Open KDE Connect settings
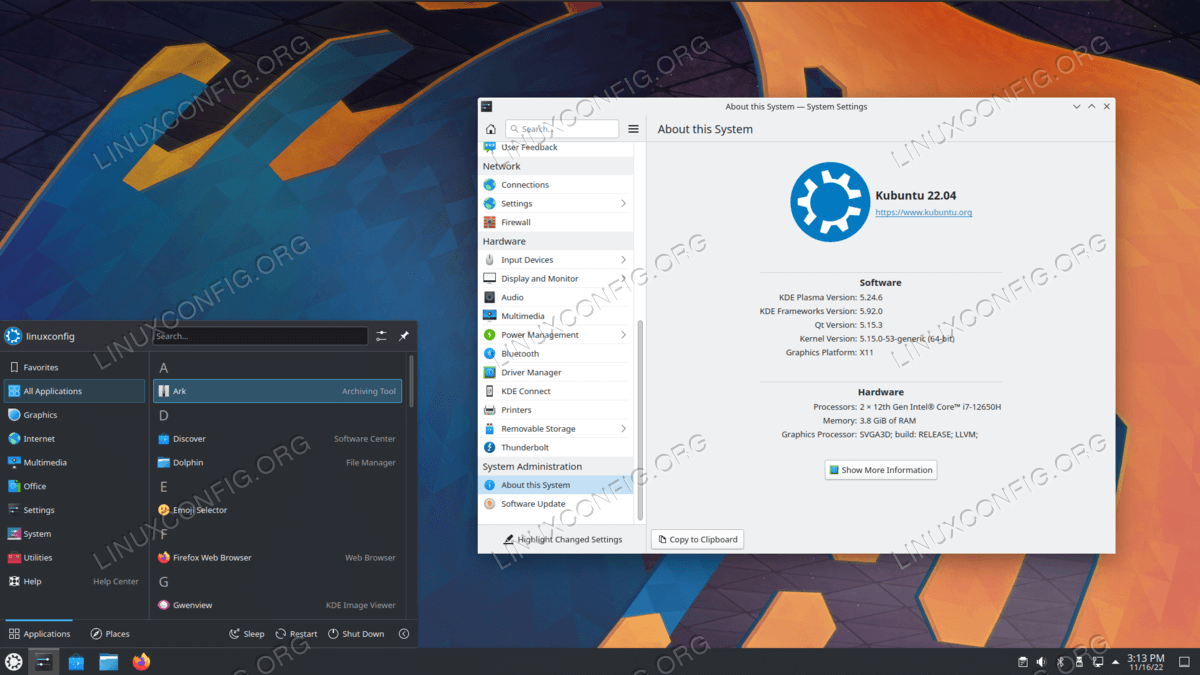The width and height of the screenshot is (1200, 675). tap(556, 391)
